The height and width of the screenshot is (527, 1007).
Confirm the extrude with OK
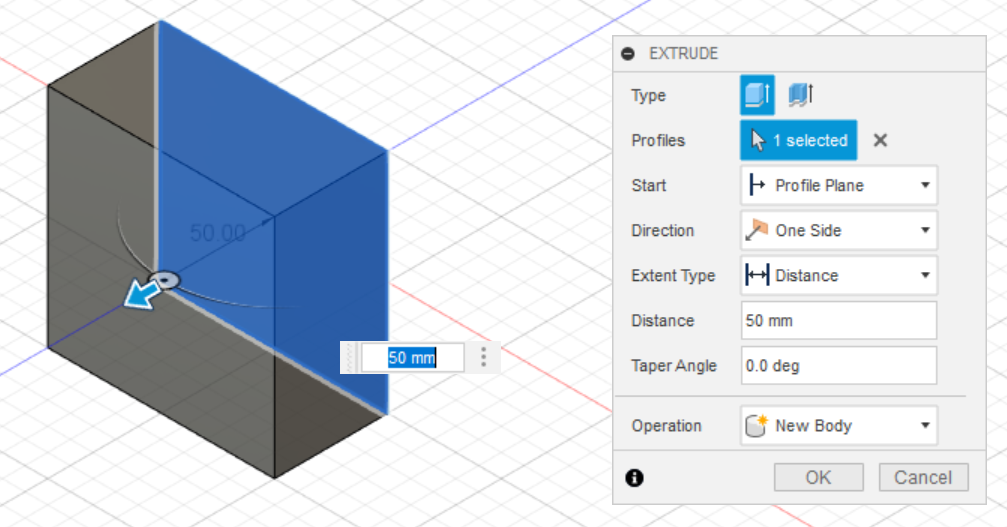point(818,478)
